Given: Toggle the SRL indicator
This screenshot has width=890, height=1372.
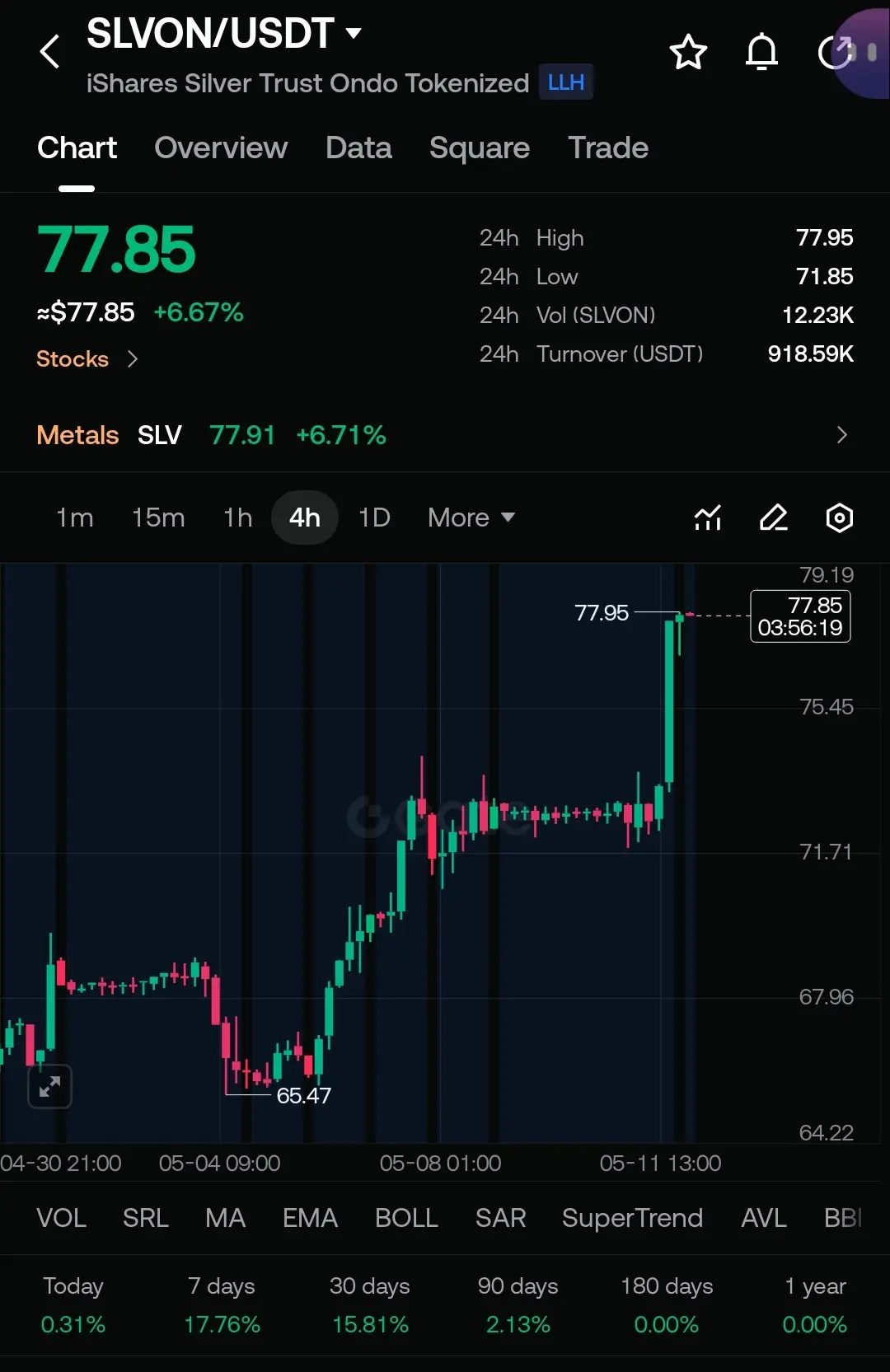Looking at the screenshot, I should pos(146,1218).
